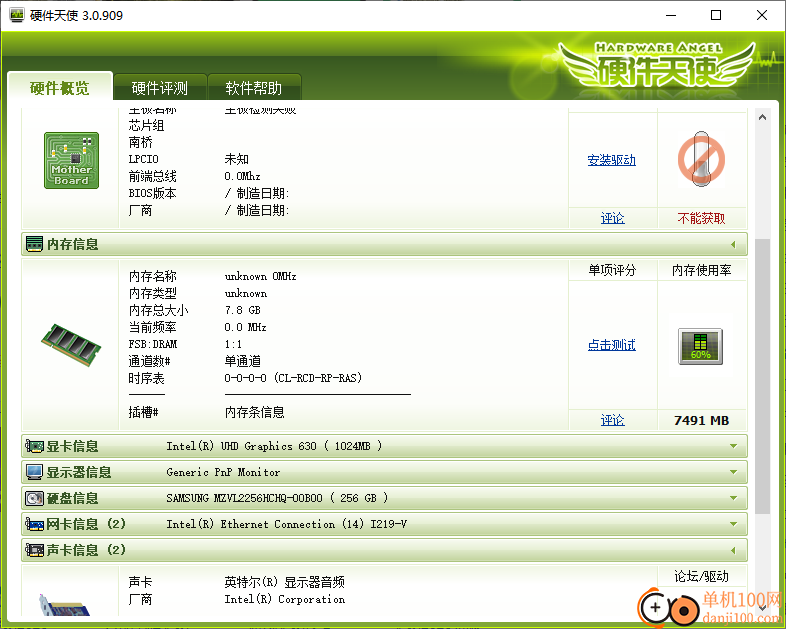This screenshot has height=629, width=786.
Task: Click the 7491 MB memory value
Action: (x=701, y=421)
